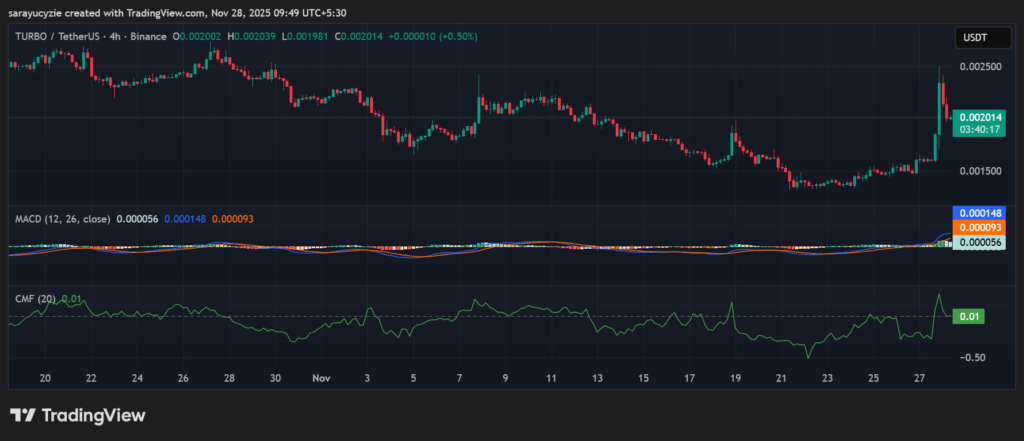This screenshot has width=1024, height=441.
Task: Click the Nov label on time axis
Action: point(321,379)
